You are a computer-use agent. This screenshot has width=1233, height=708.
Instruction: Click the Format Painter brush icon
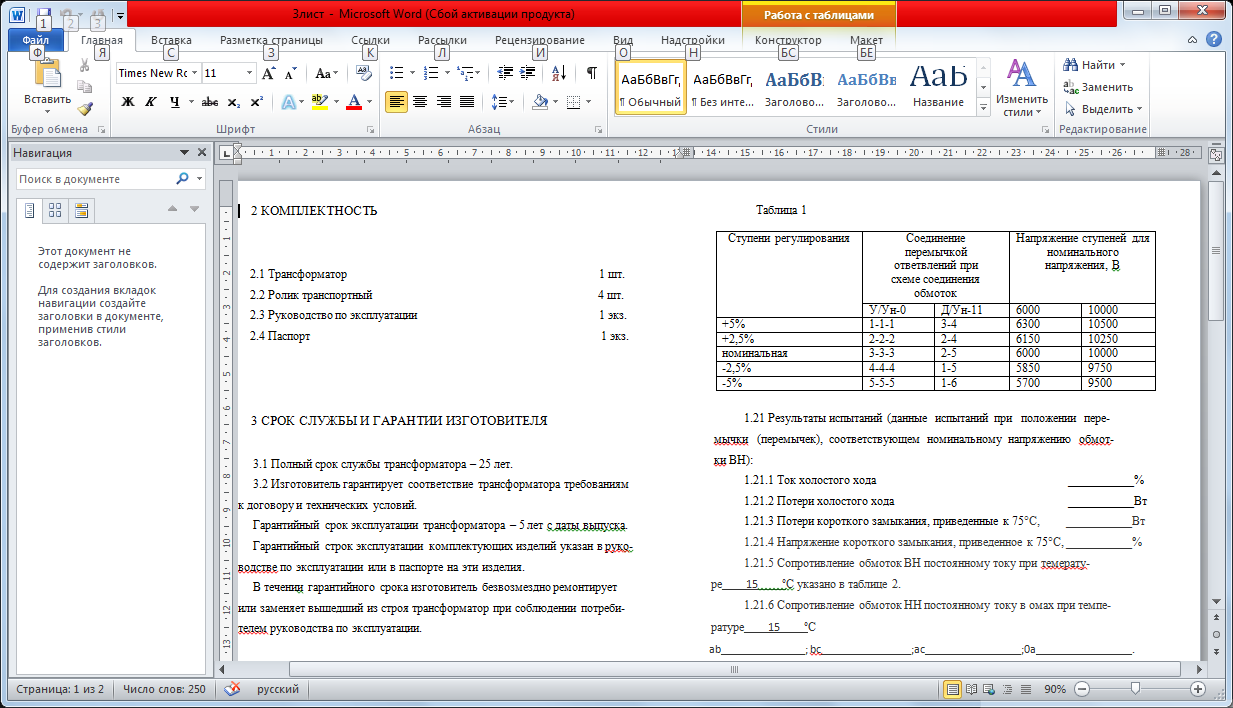pos(85,109)
